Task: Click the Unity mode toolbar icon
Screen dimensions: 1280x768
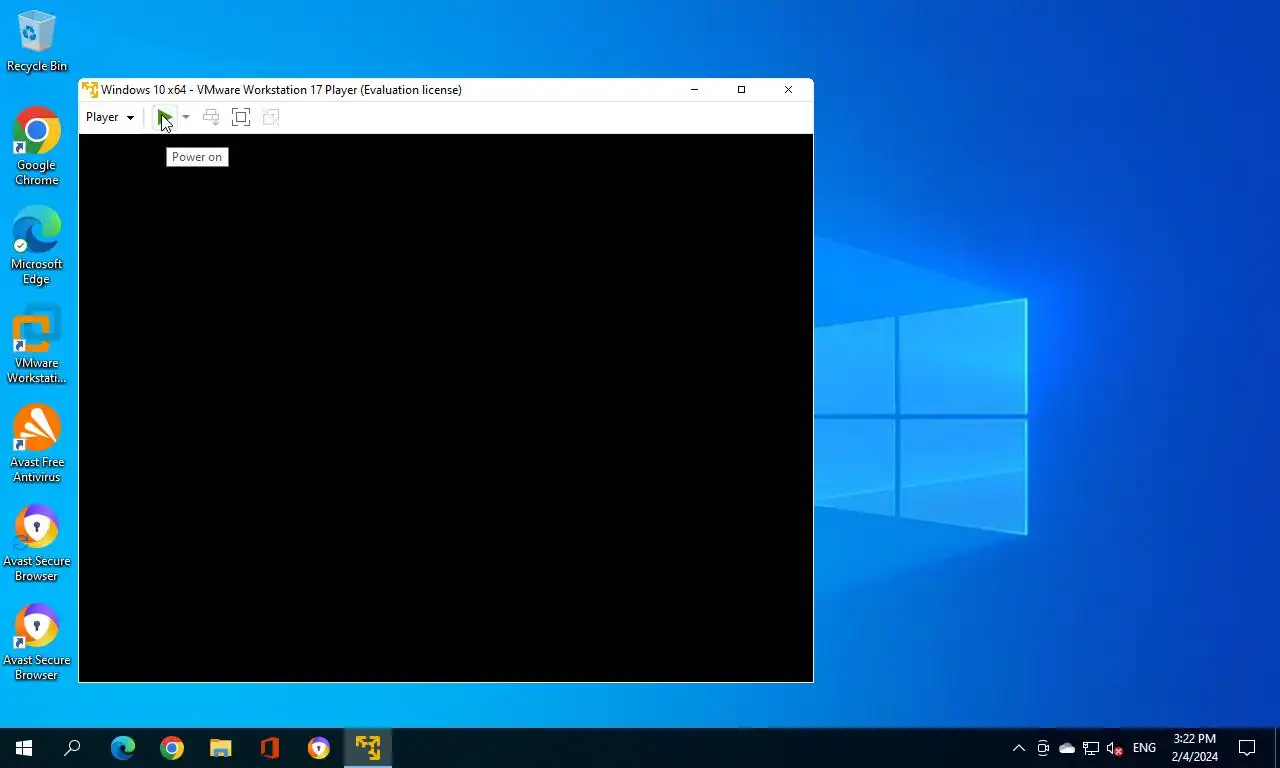Action: coord(271,117)
